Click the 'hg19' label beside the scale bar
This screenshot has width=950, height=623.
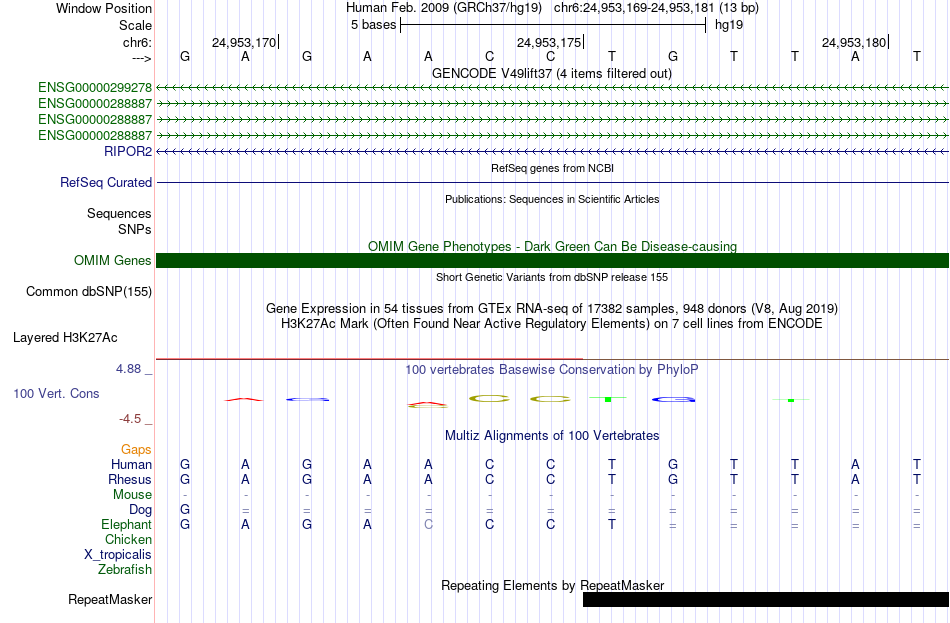click(x=729, y=25)
